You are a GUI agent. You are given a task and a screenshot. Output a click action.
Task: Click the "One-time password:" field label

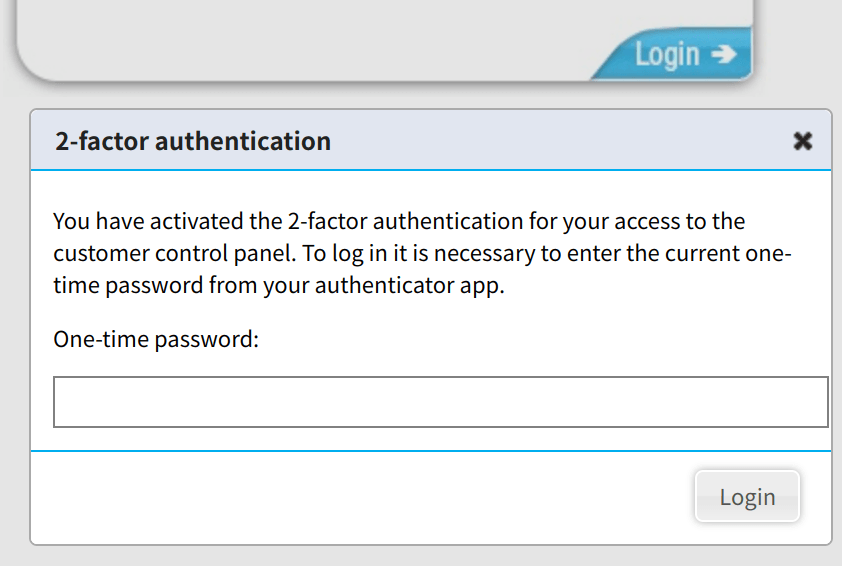[156, 339]
